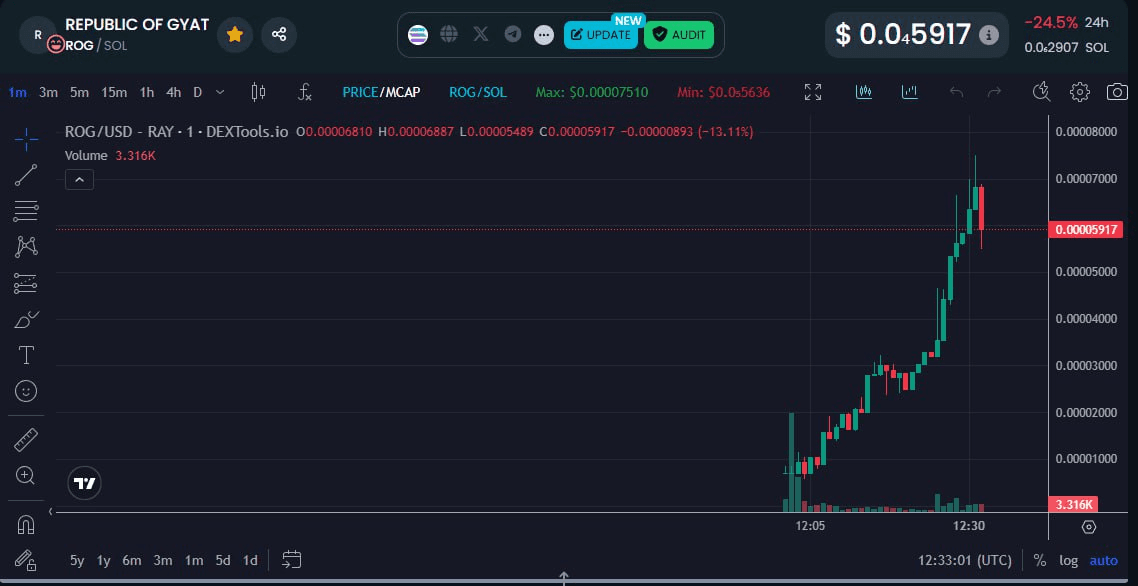Open chart settings gear in top toolbar
This screenshot has height=586, width=1138.
[1080, 91]
